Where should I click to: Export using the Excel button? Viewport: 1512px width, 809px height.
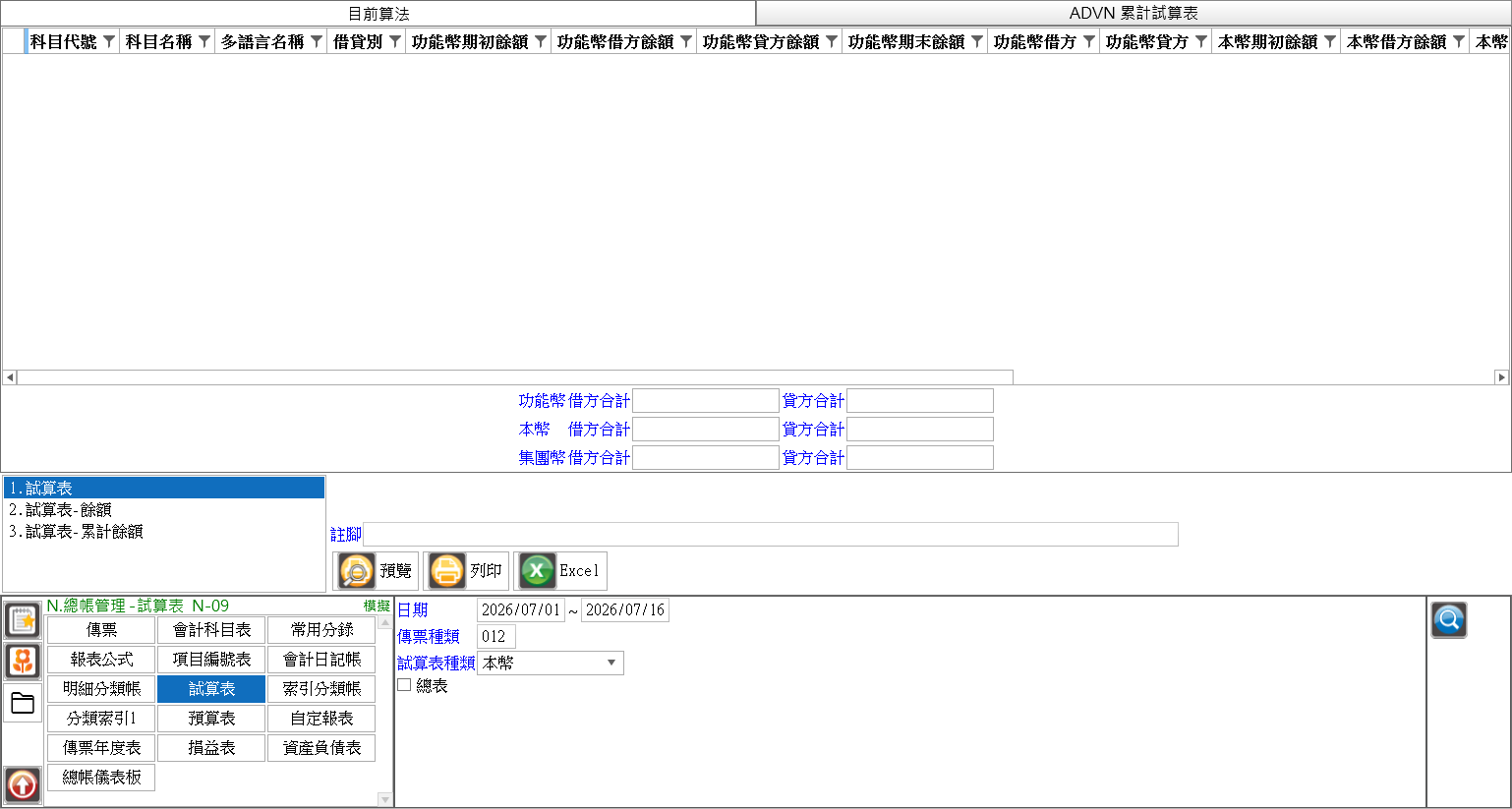(560, 571)
